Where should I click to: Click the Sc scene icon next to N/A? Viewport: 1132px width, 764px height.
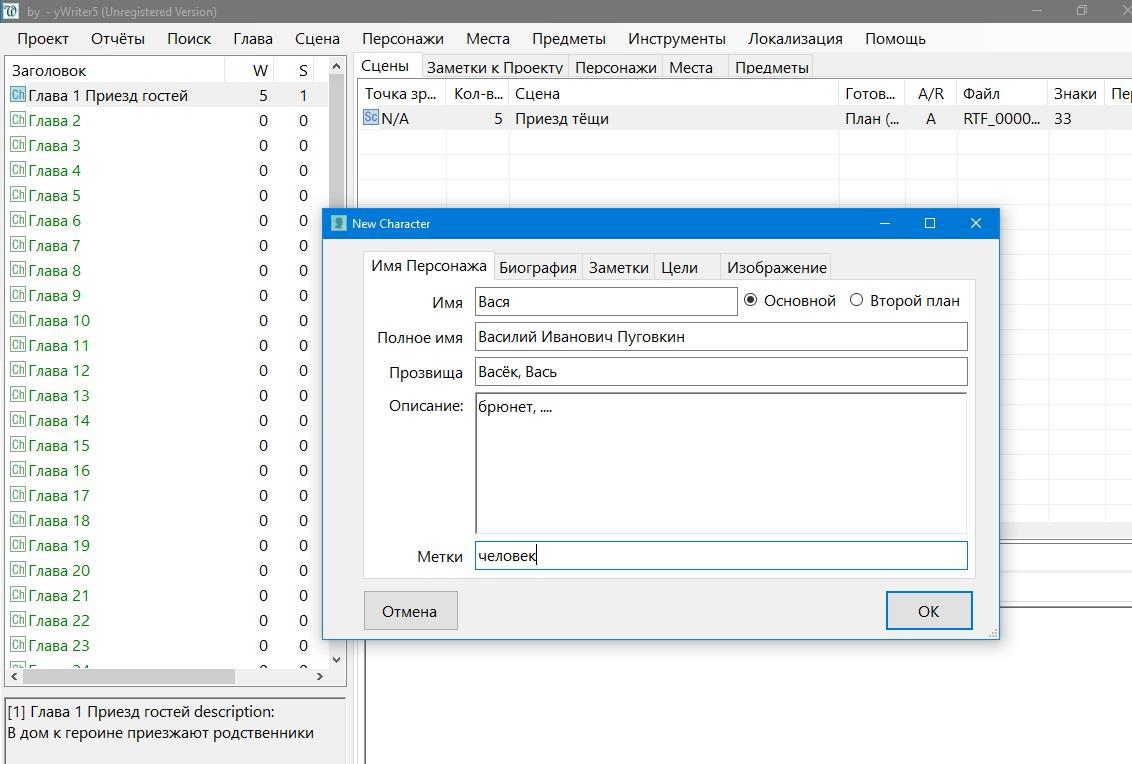[371, 118]
